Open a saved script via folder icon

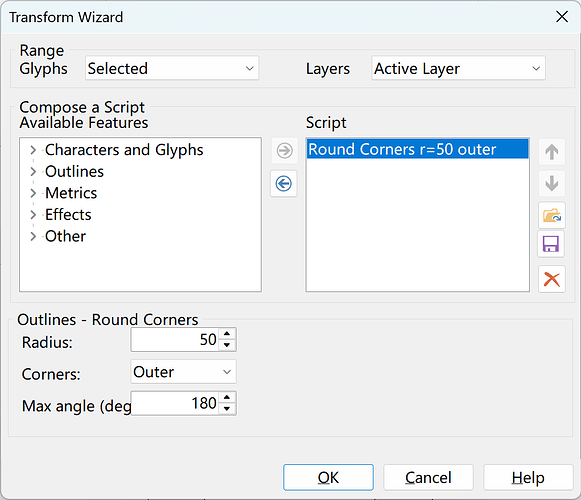[552, 215]
